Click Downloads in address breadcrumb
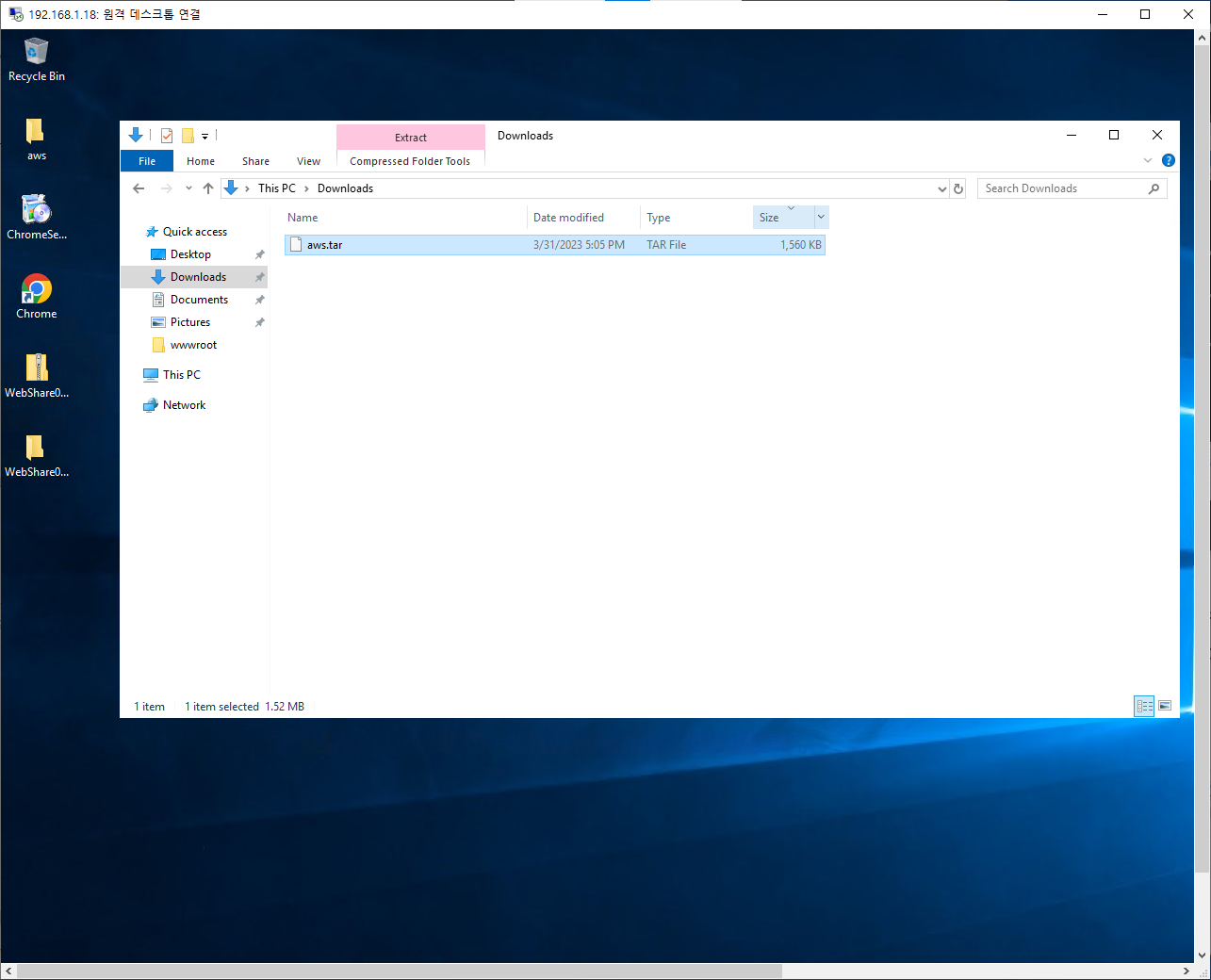This screenshot has height=980, width=1211. click(x=345, y=188)
